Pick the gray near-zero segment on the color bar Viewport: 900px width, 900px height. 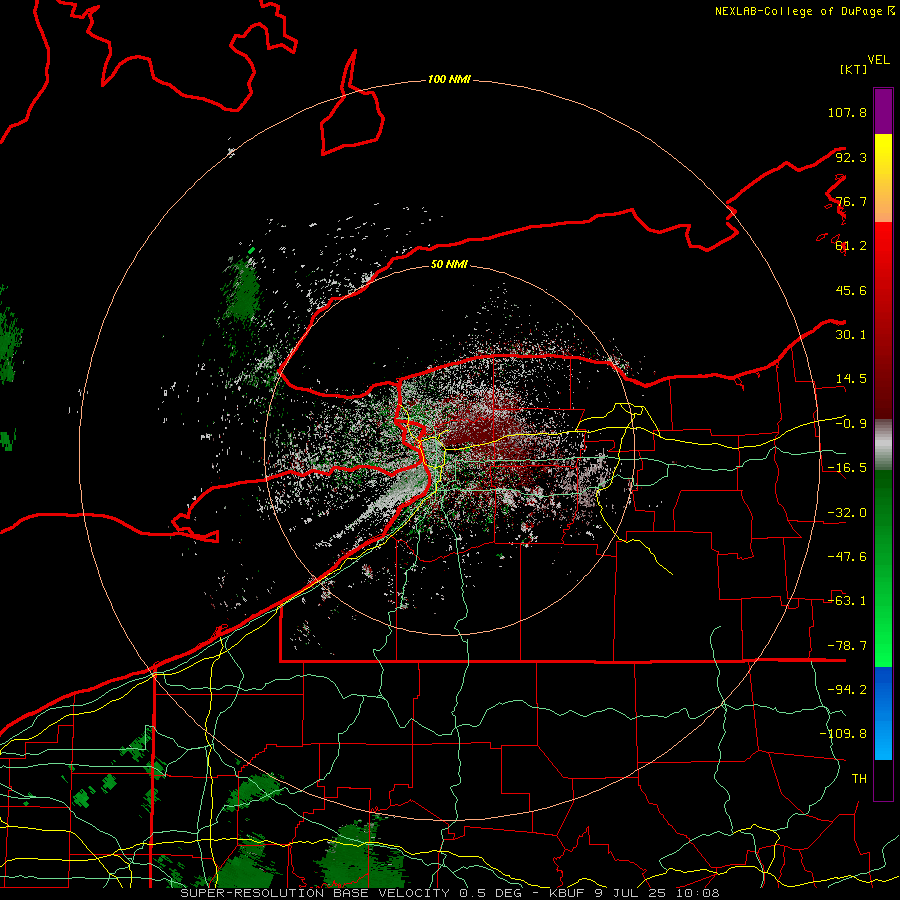[x=883, y=445]
